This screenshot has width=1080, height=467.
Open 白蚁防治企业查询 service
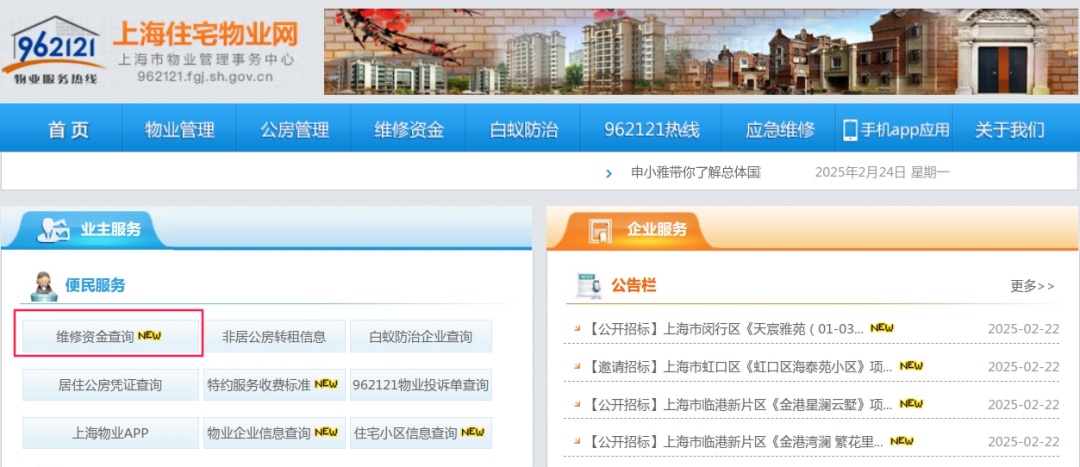tap(421, 336)
